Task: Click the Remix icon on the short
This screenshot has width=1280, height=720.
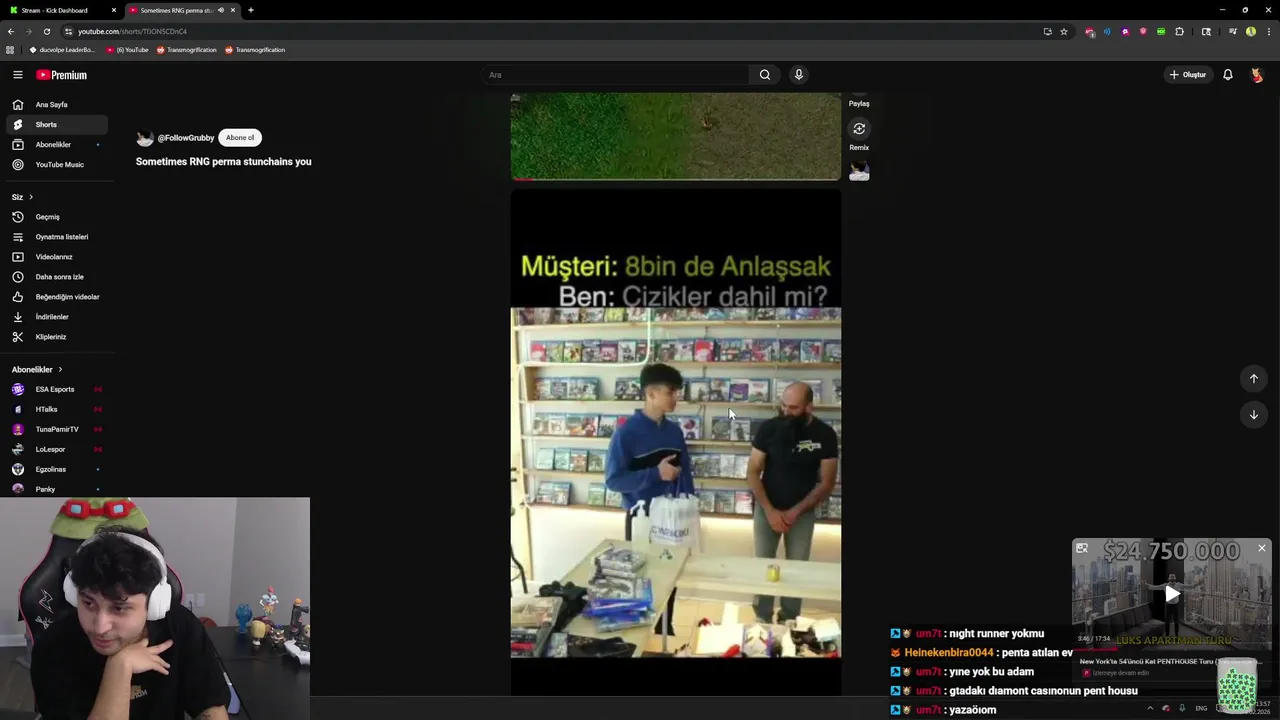Action: (x=859, y=129)
